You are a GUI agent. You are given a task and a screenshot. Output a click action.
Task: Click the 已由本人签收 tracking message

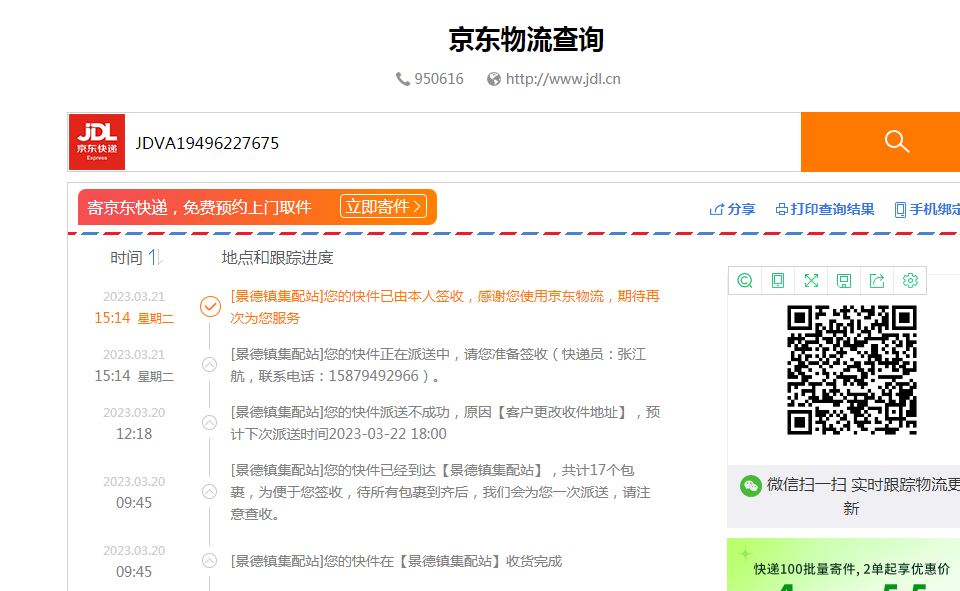click(445, 307)
